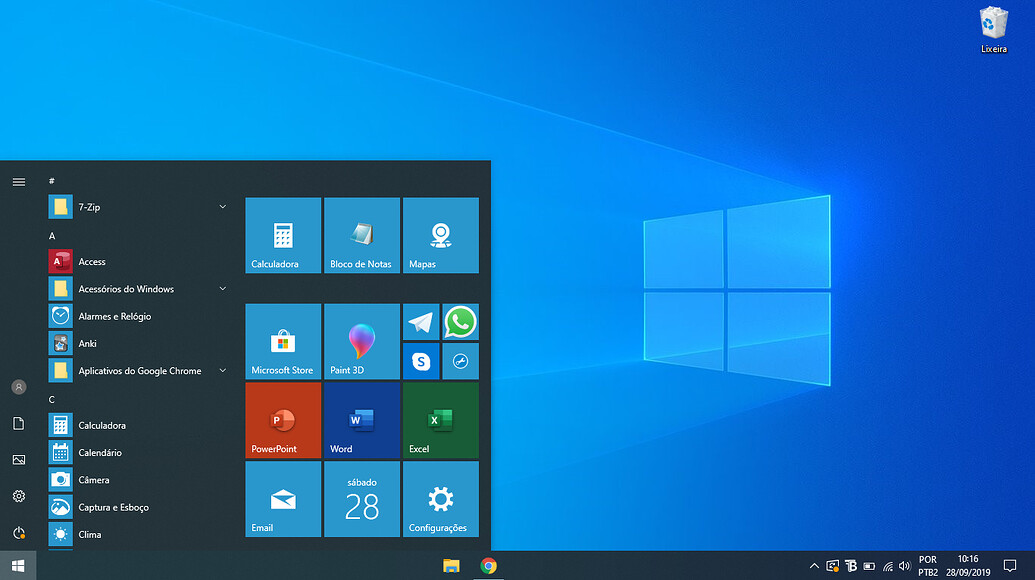Viewport: 1035px width, 580px height.
Task: Show hidden system tray icons
Action: pos(814,565)
